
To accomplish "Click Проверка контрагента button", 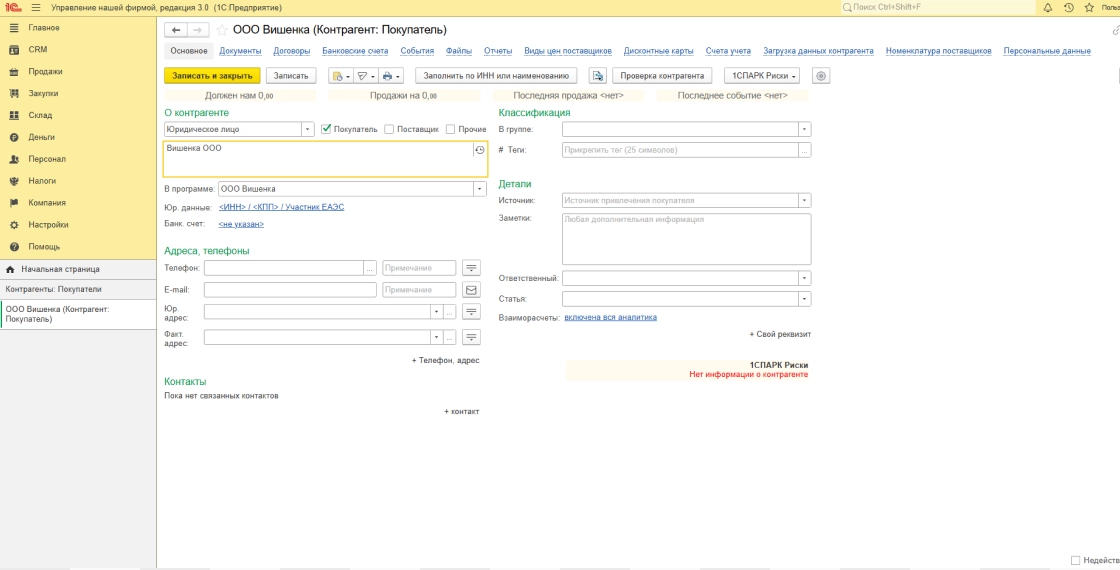I will point(662,76).
